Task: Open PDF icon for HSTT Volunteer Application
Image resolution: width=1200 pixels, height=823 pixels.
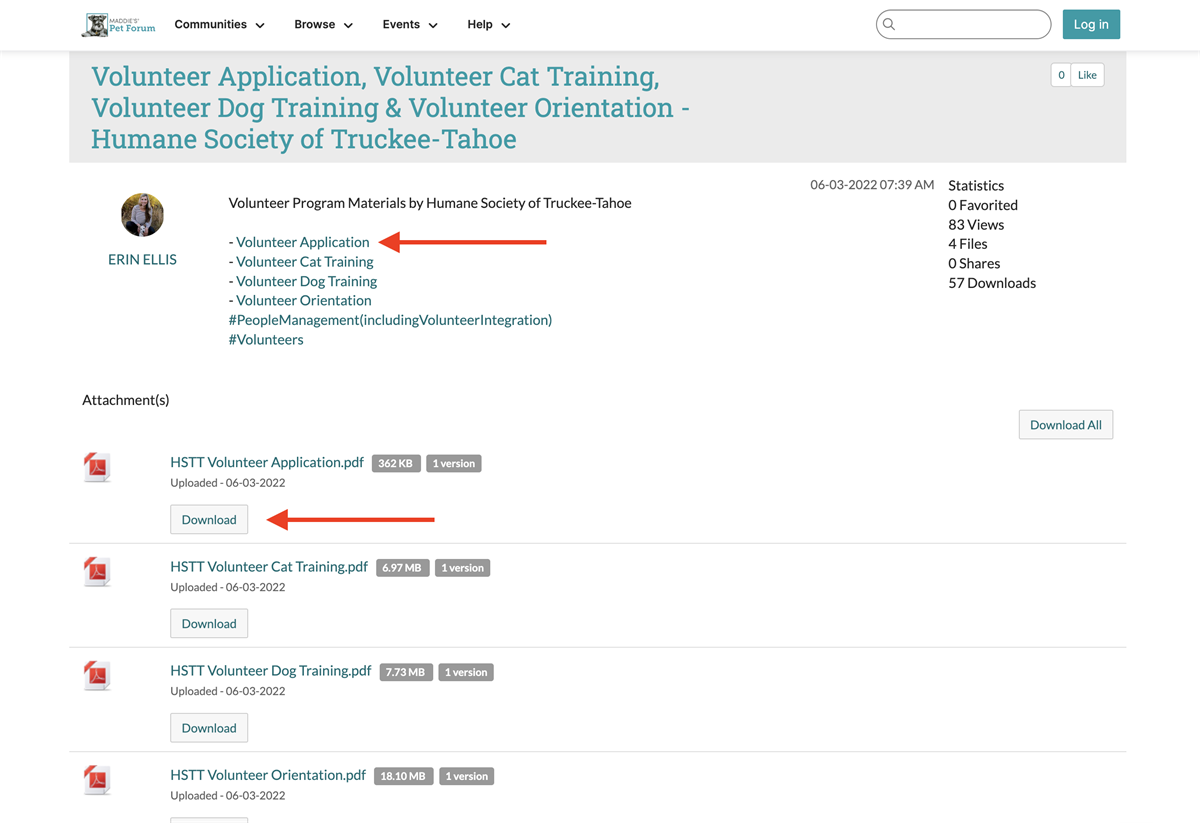Action: point(97,467)
